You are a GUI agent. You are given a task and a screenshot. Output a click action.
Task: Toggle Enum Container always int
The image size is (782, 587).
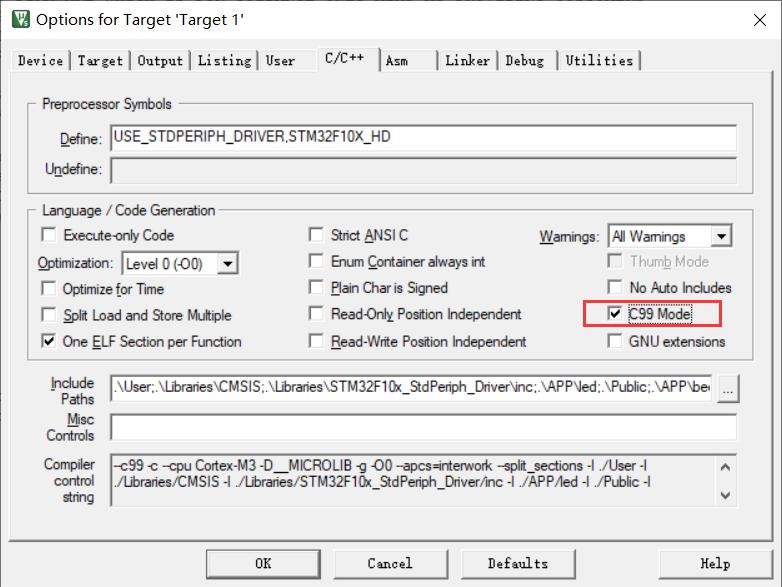click(316, 261)
